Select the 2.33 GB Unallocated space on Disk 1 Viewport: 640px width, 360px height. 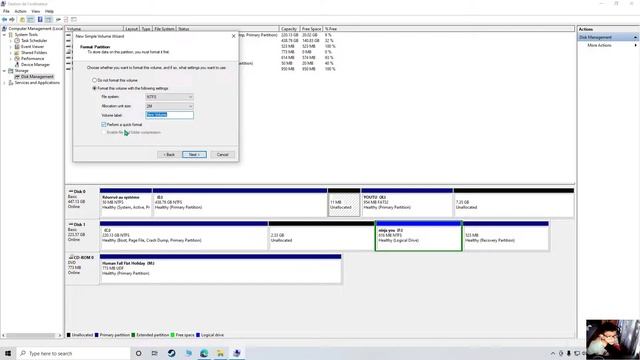(x=322, y=236)
